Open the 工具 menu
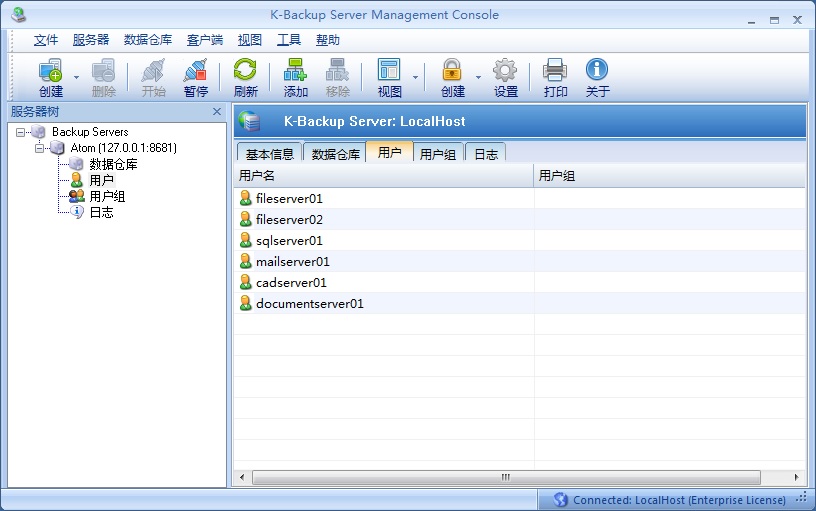The height and width of the screenshot is (511, 816). click(x=289, y=40)
